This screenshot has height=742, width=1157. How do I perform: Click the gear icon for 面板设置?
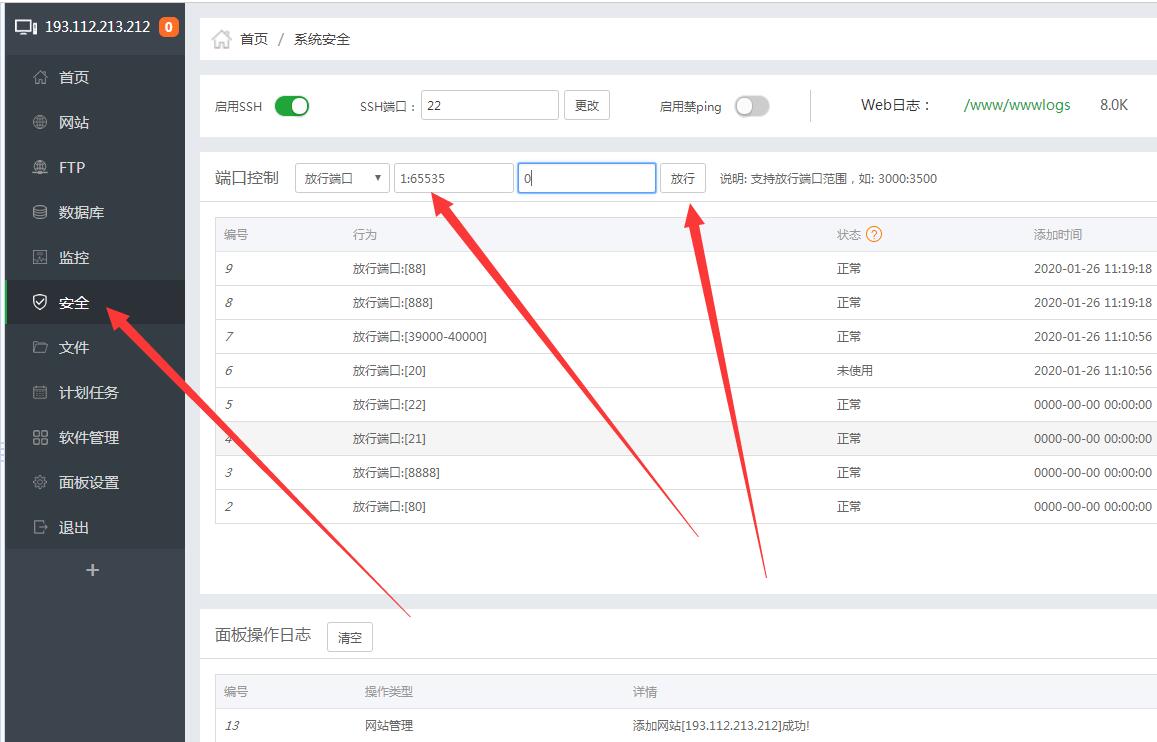40,483
